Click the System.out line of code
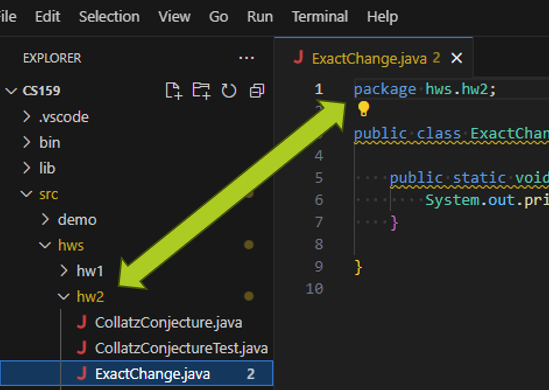The height and width of the screenshot is (390, 549). (x=487, y=200)
